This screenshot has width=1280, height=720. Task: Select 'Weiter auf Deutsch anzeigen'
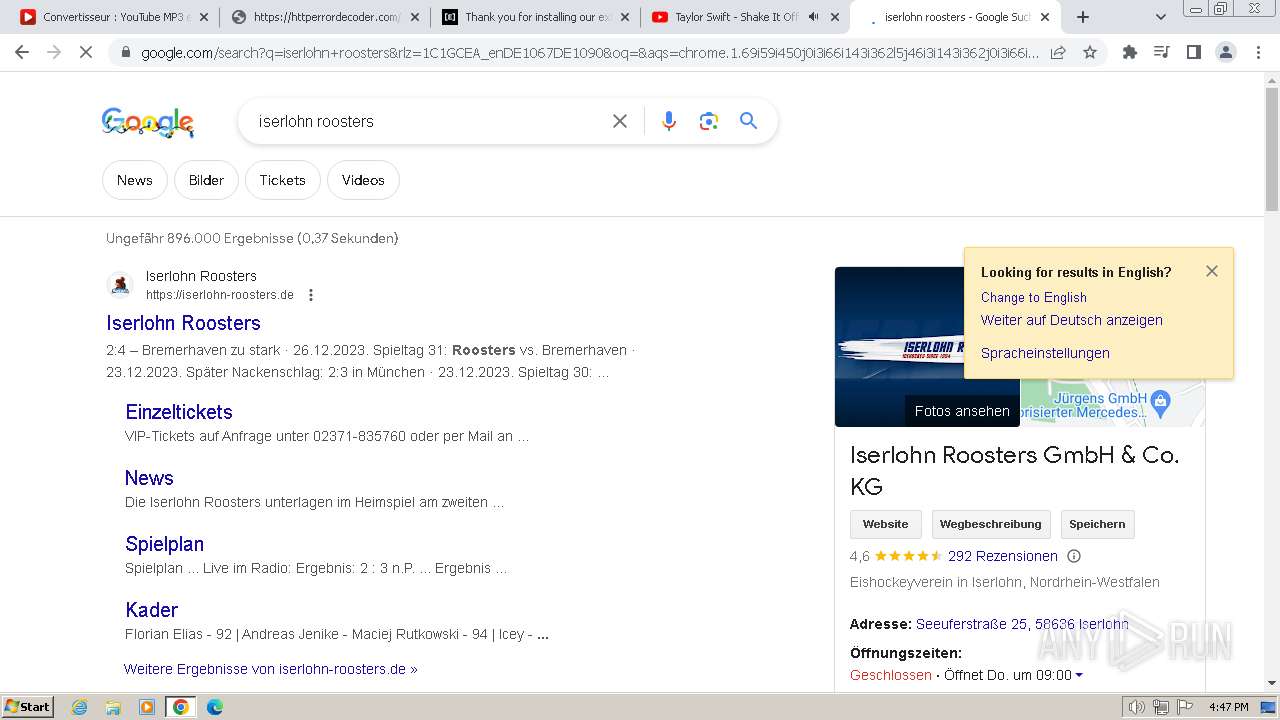point(1071,320)
